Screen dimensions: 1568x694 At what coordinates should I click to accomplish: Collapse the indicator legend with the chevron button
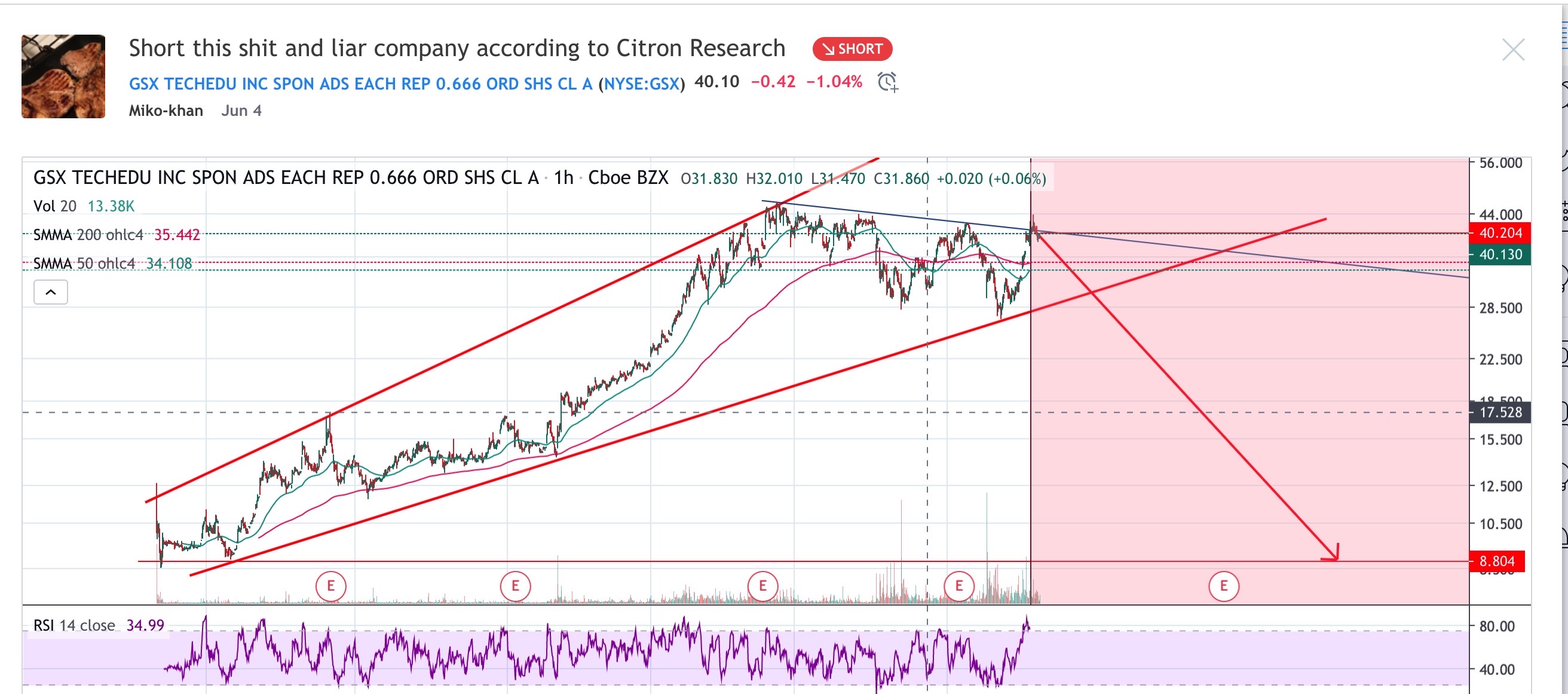point(51,293)
